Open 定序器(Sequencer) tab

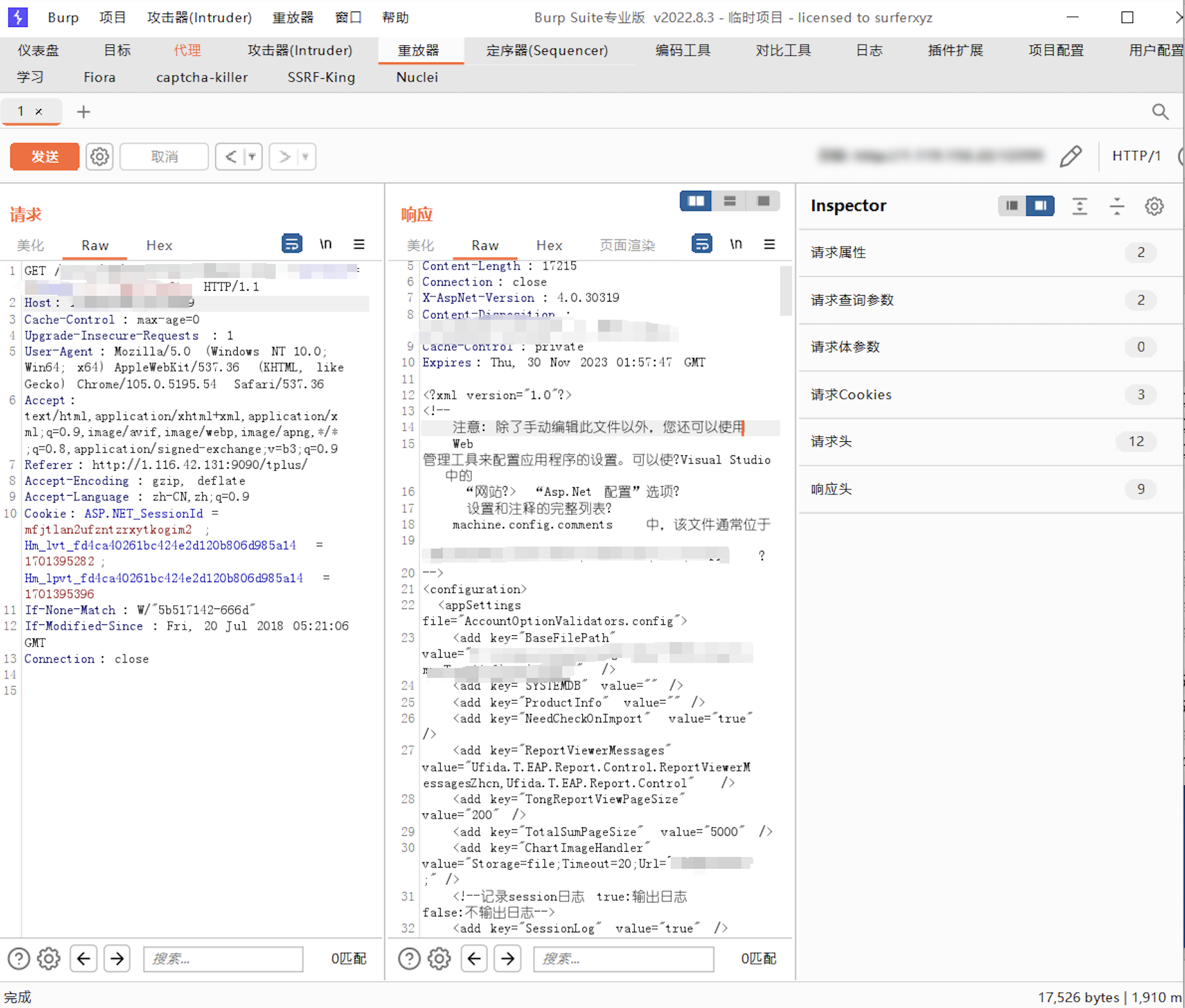coord(547,50)
